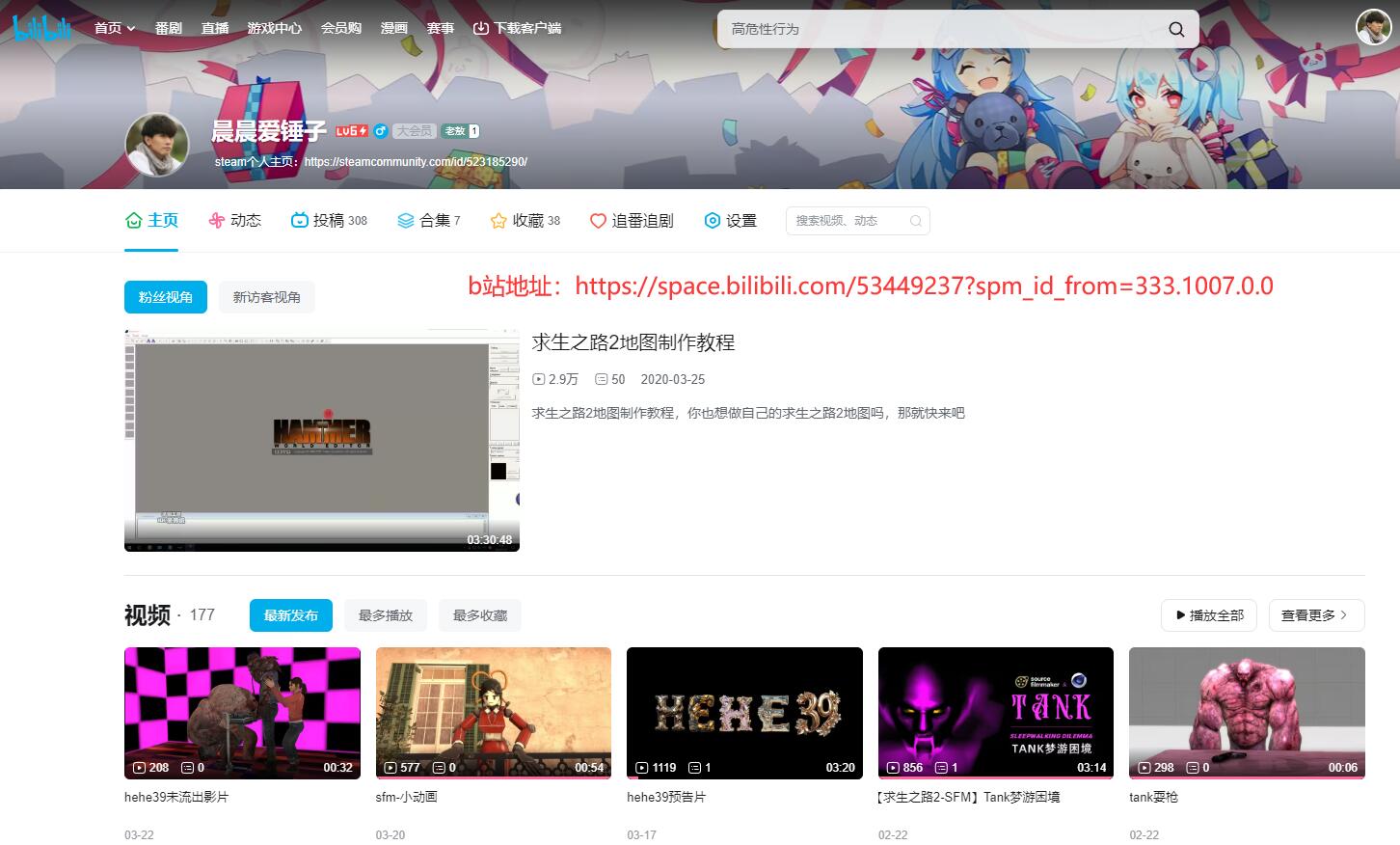1400x845 pixels.
Task: Click the 查看更多 button
Action: [1317, 615]
